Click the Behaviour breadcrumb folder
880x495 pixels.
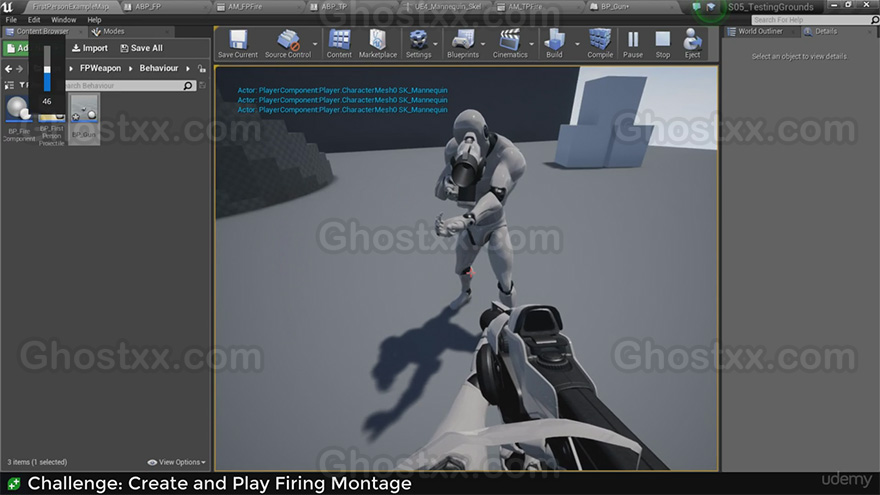pyautogui.click(x=159, y=68)
